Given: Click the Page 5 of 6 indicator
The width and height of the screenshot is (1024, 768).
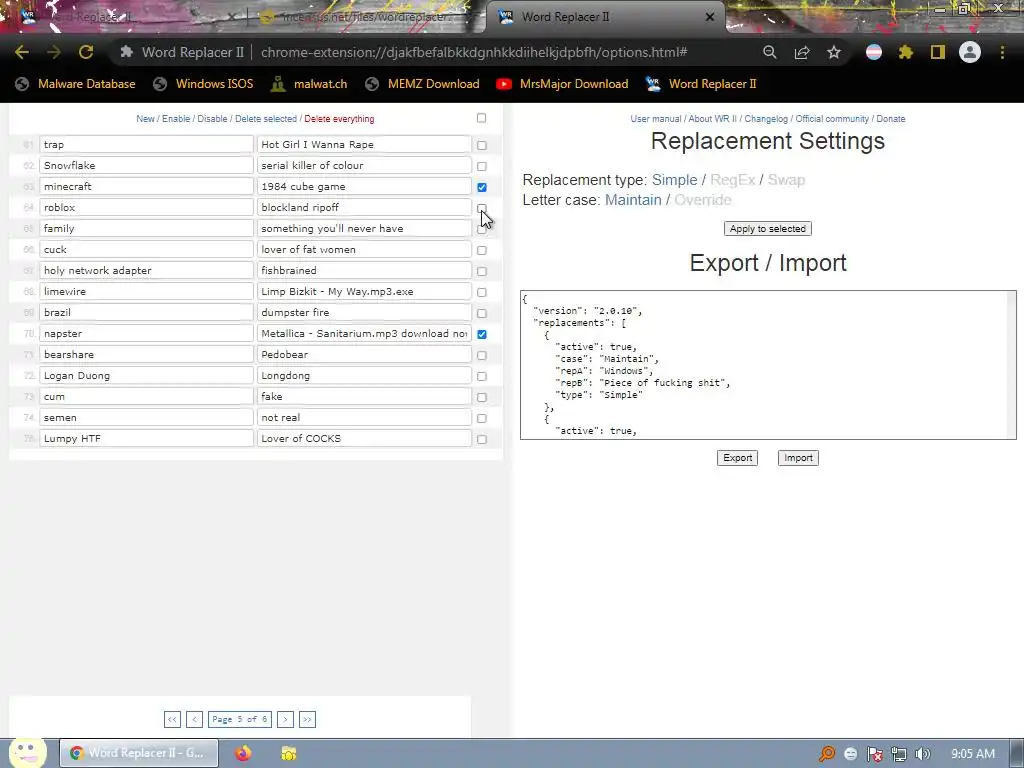Looking at the screenshot, I should click(240, 719).
